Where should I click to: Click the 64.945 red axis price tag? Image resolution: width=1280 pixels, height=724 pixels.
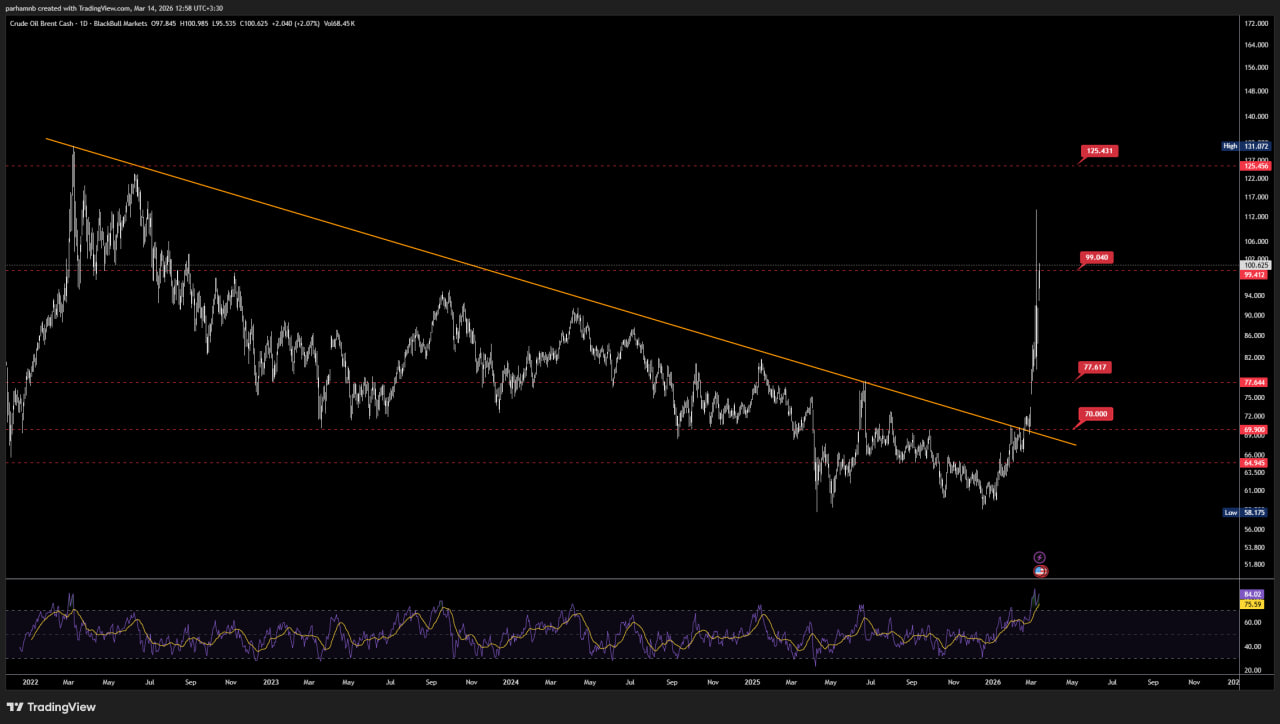click(x=1254, y=463)
